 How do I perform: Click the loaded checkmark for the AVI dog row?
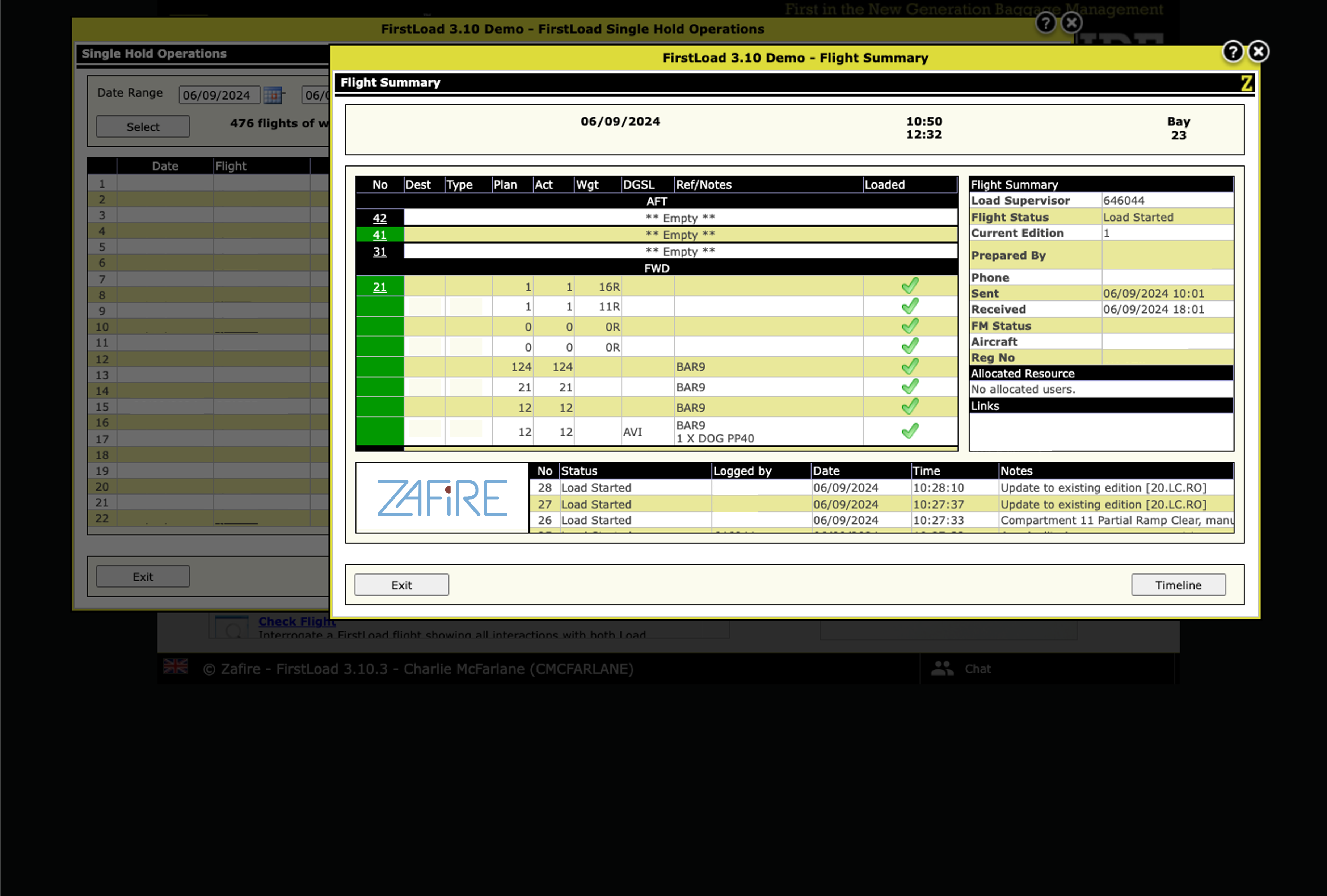[x=910, y=431]
